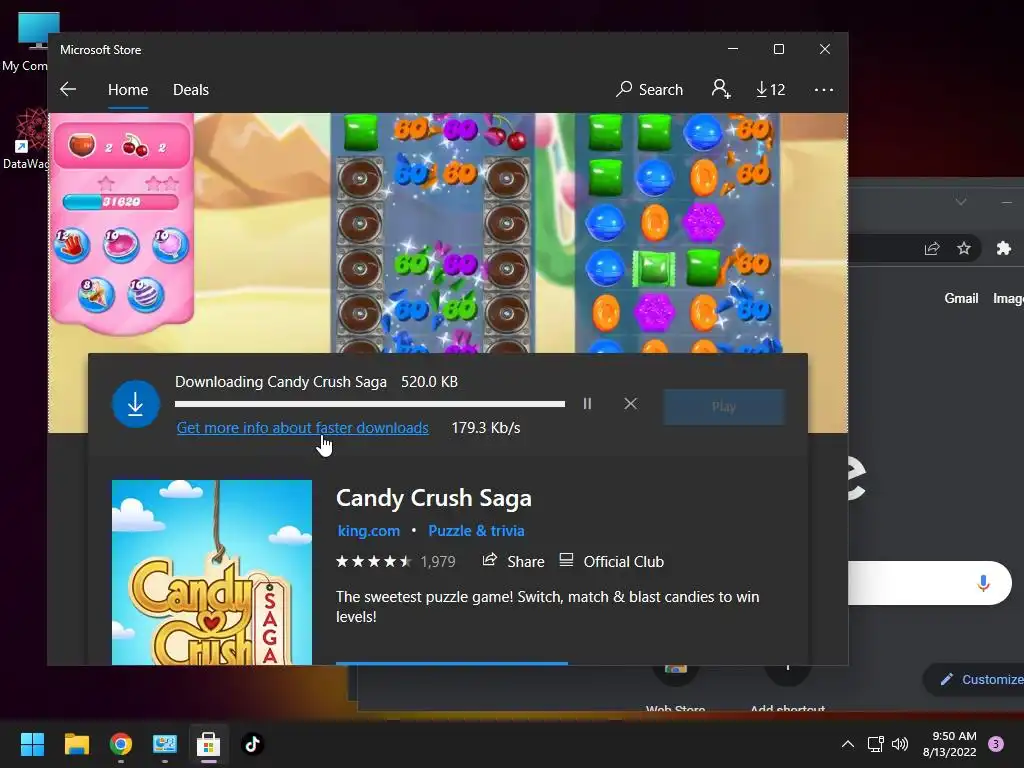Click the greyed-out Play button

click(x=724, y=407)
